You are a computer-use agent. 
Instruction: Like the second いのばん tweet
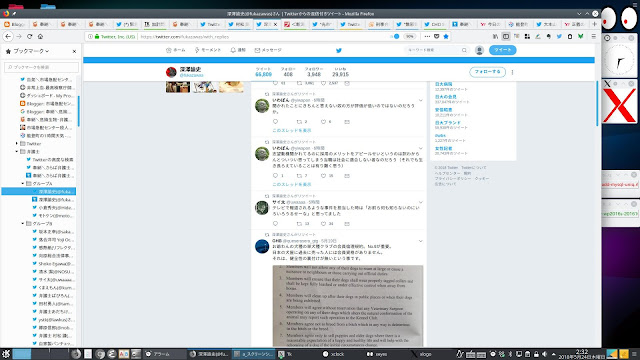tap(323, 176)
